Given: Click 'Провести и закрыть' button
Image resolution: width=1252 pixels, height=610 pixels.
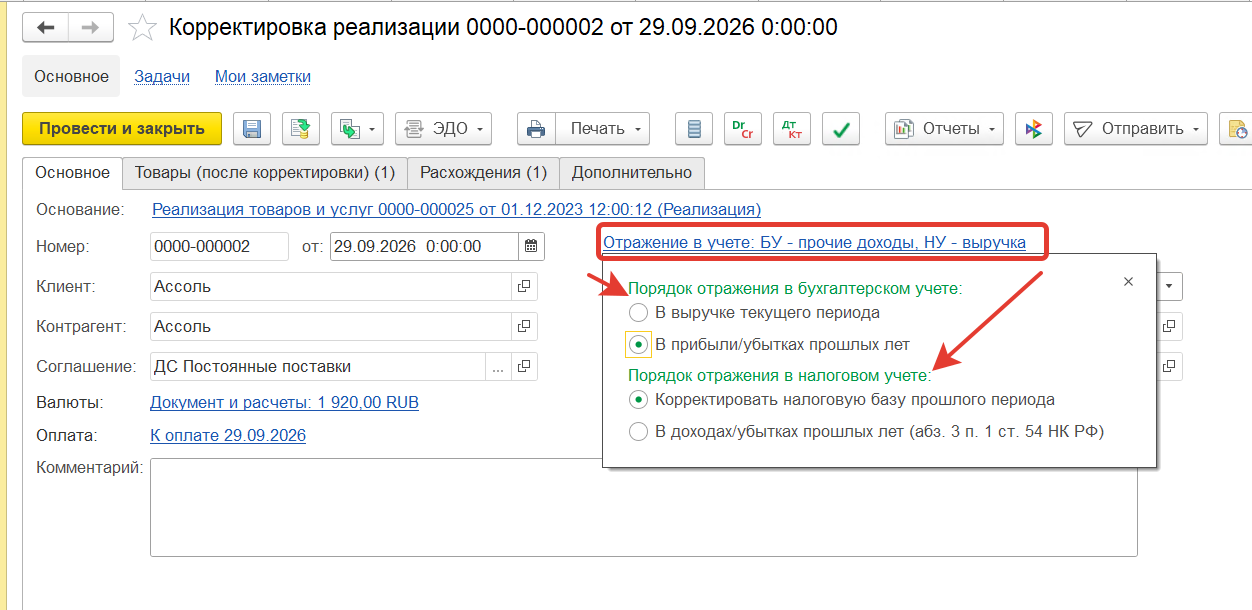Looking at the screenshot, I should [x=122, y=128].
